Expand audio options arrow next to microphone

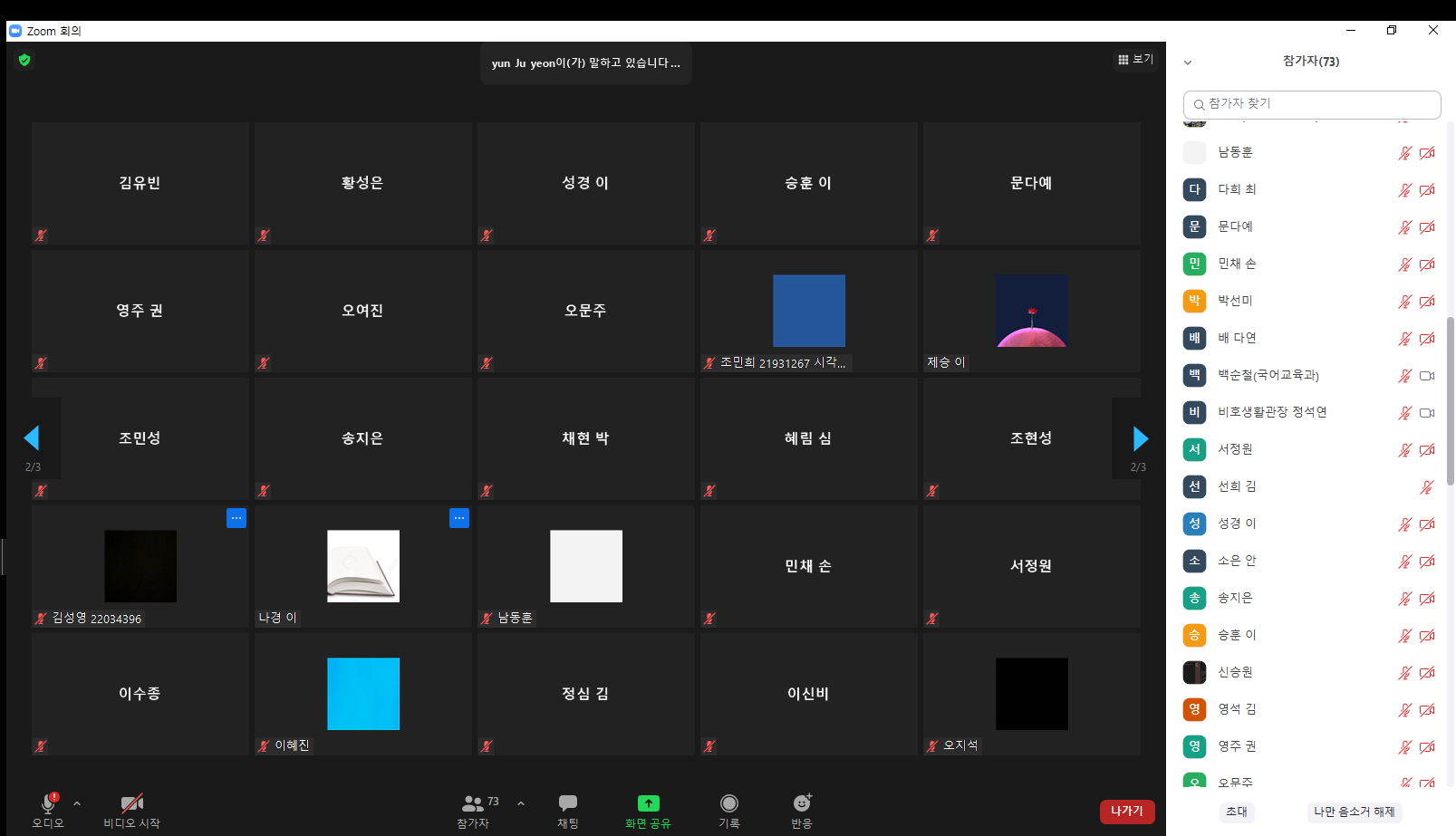tap(77, 803)
